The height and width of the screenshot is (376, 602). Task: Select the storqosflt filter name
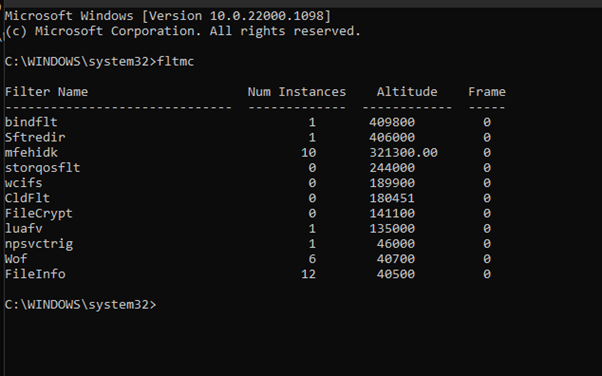pyautogui.click(x=43, y=168)
